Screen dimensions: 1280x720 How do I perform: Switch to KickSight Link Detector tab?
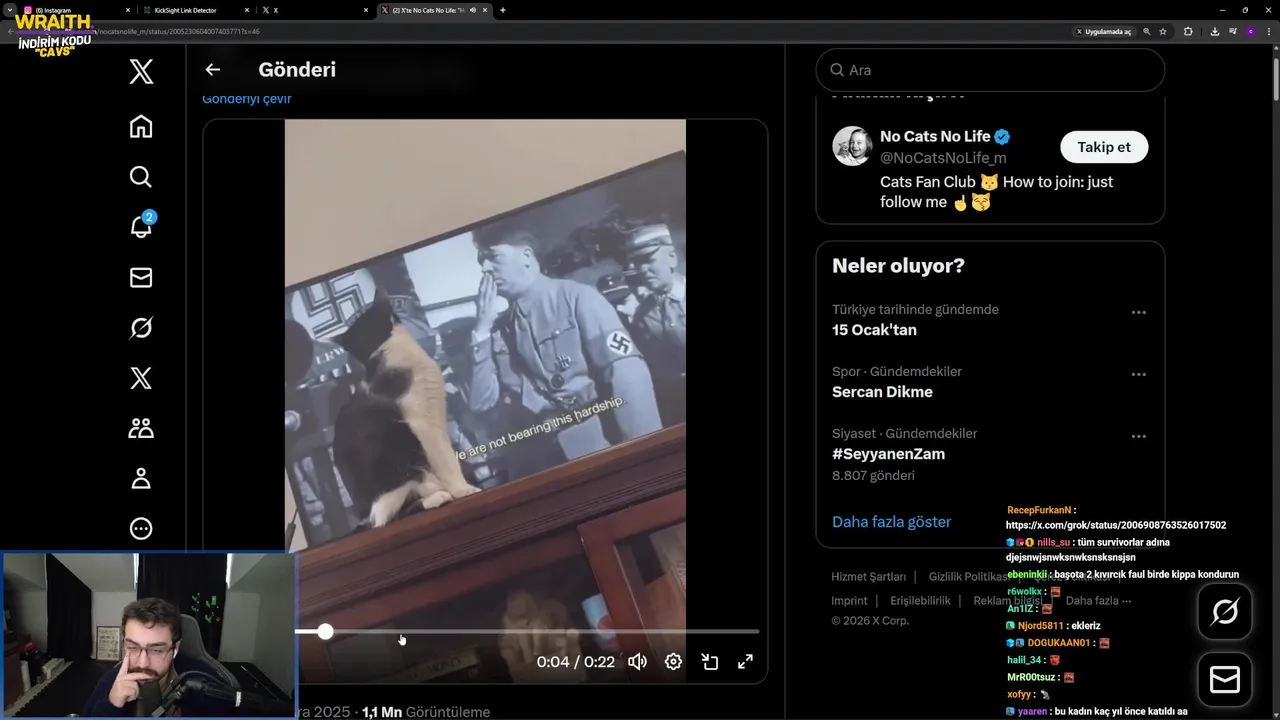196,10
